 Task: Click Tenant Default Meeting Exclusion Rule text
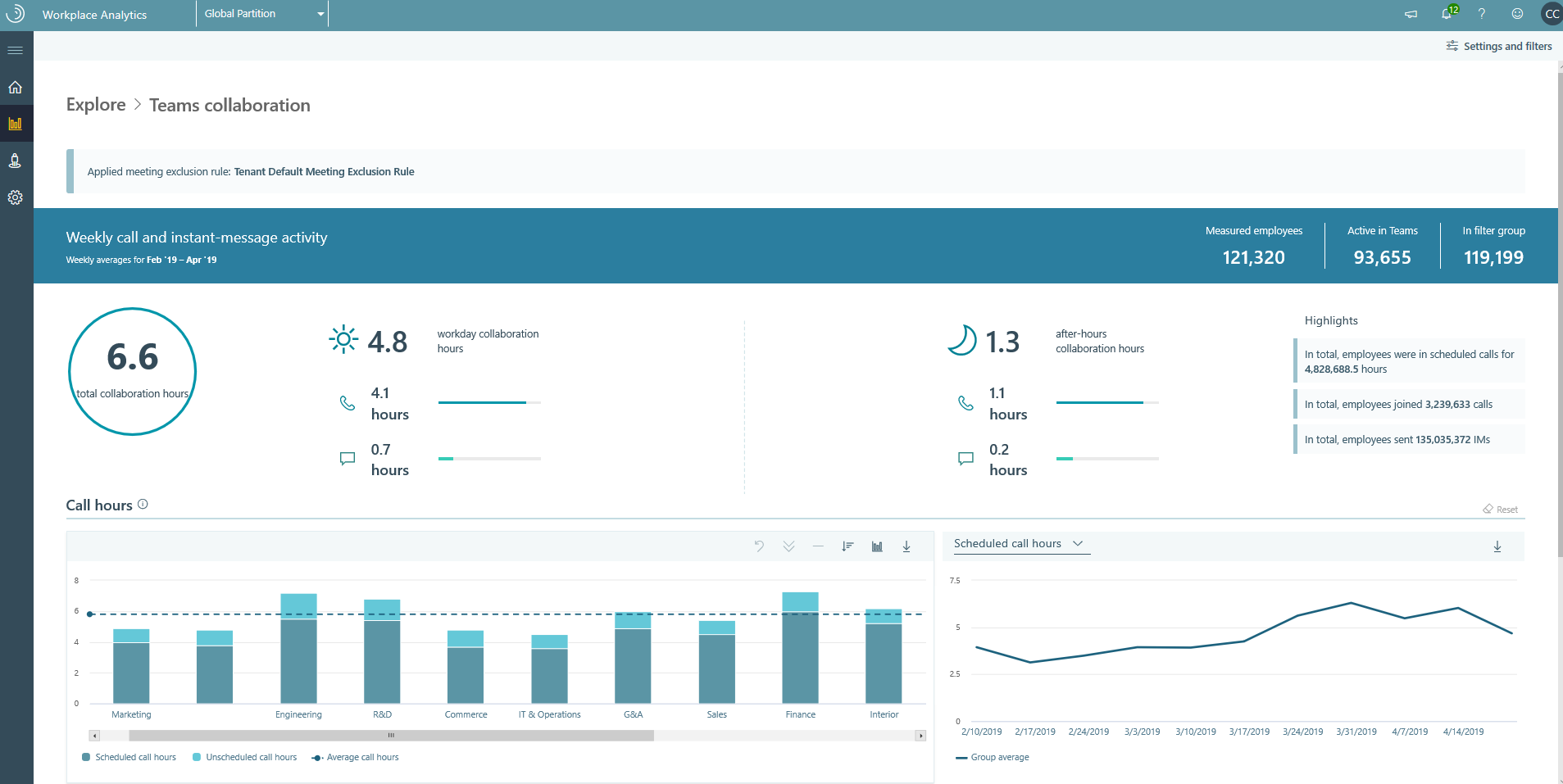click(x=324, y=171)
